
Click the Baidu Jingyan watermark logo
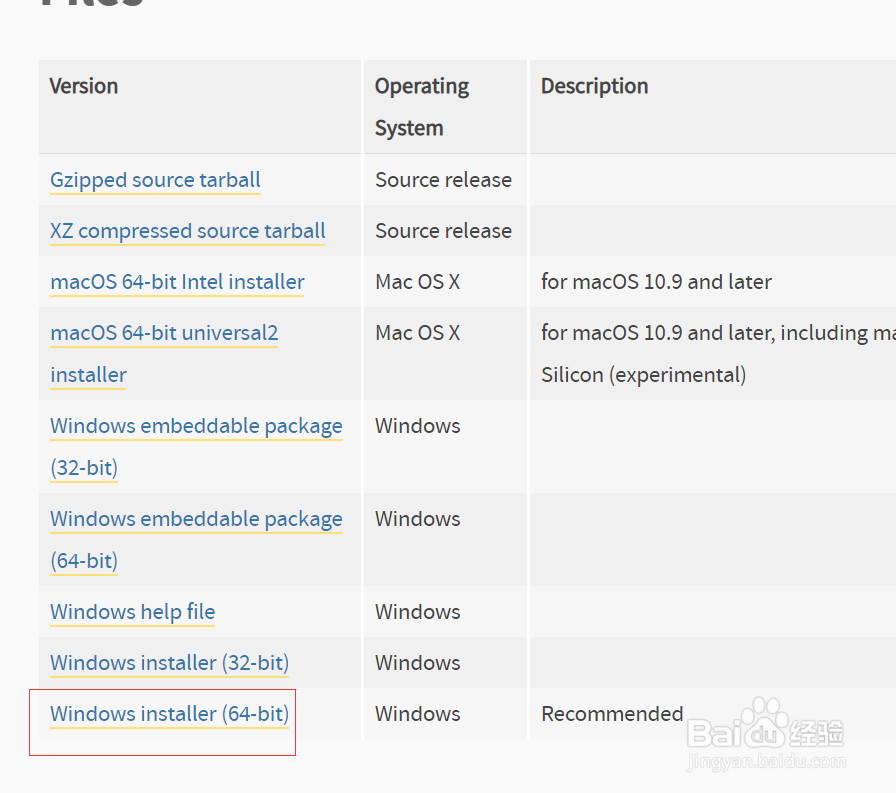[765, 735]
